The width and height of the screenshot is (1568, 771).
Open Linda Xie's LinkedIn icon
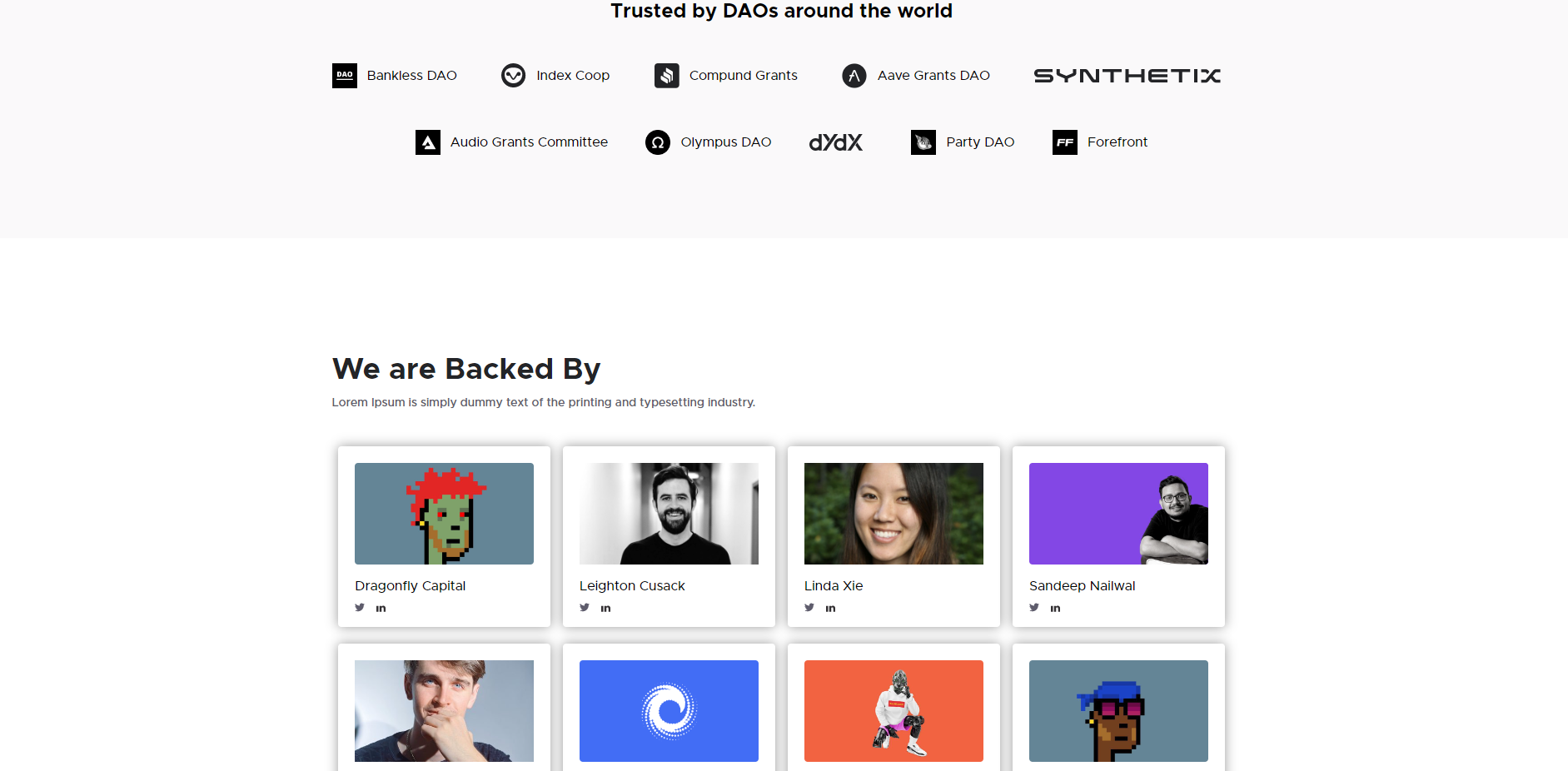pos(830,609)
